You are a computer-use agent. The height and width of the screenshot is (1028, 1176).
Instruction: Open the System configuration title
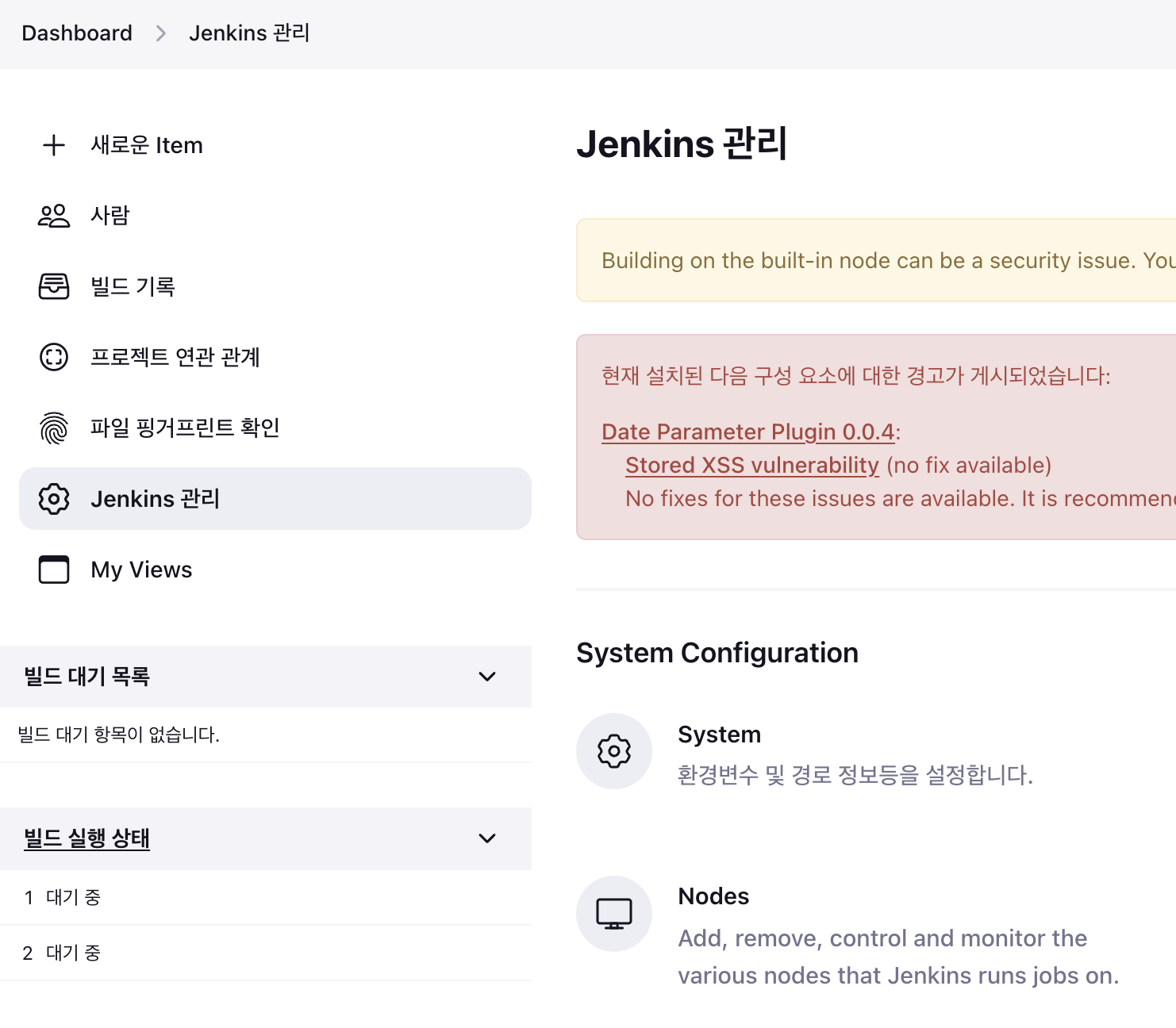click(x=719, y=735)
